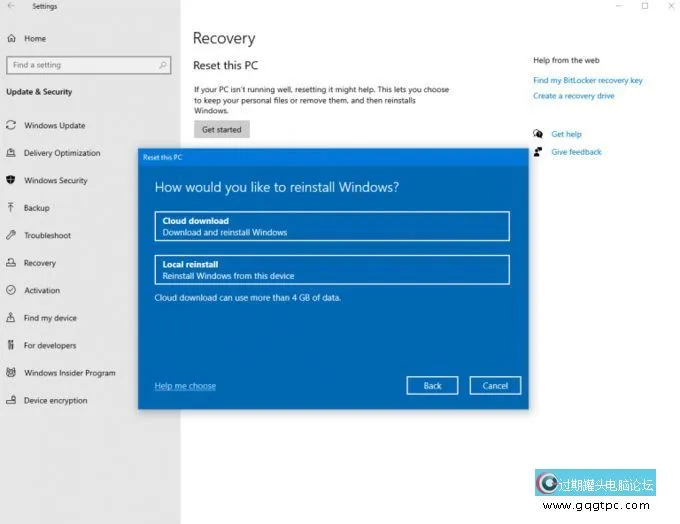Open the Create a recovery drive link
This screenshot has width=680, height=524.
click(573, 97)
